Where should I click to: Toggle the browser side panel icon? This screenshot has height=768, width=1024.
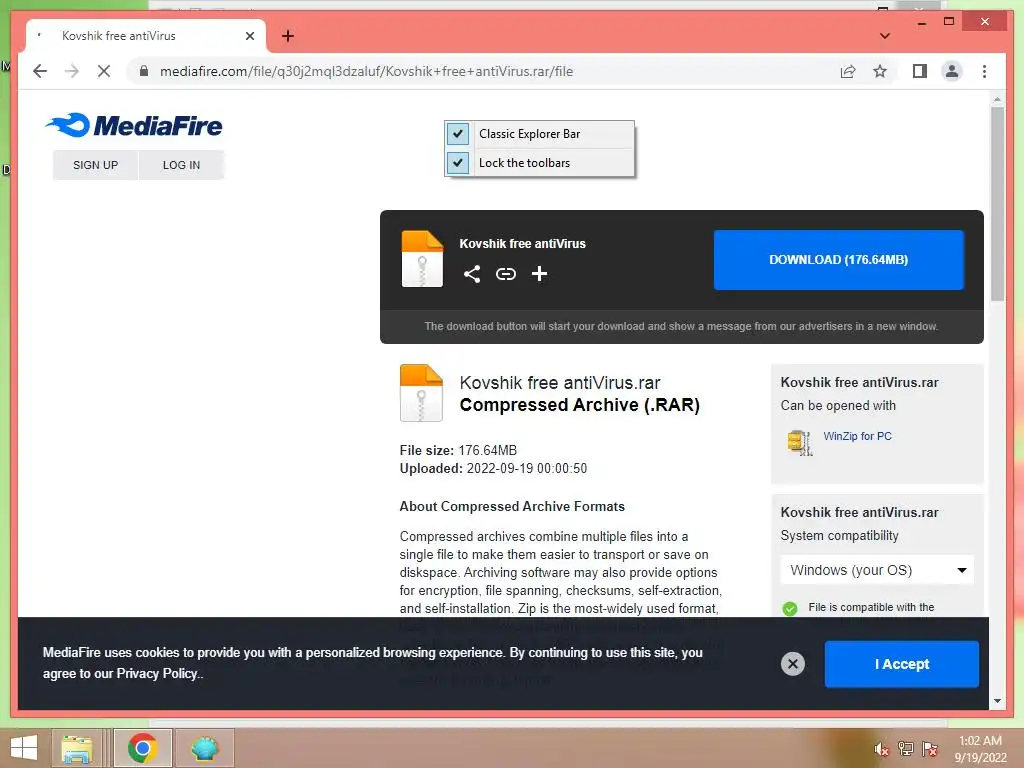pos(920,71)
